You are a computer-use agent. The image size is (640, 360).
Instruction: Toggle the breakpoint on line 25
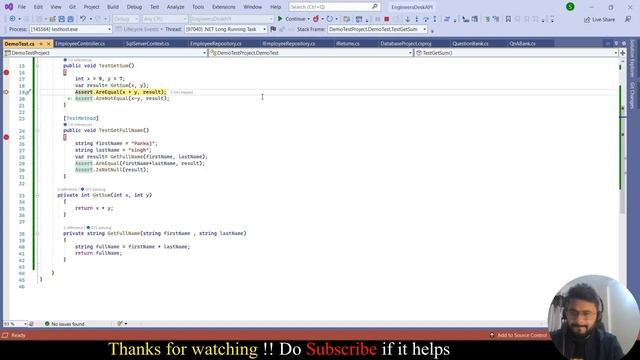click(x=6, y=137)
